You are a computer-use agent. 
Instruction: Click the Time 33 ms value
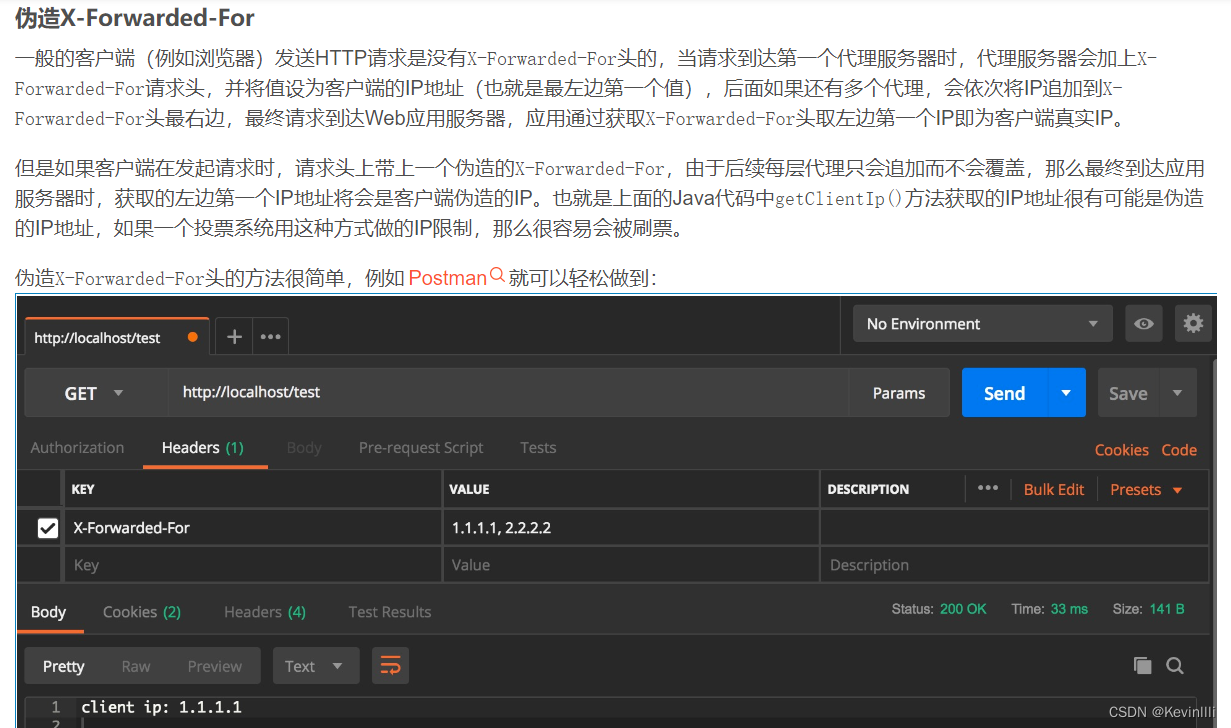[x=1069, y=609]
